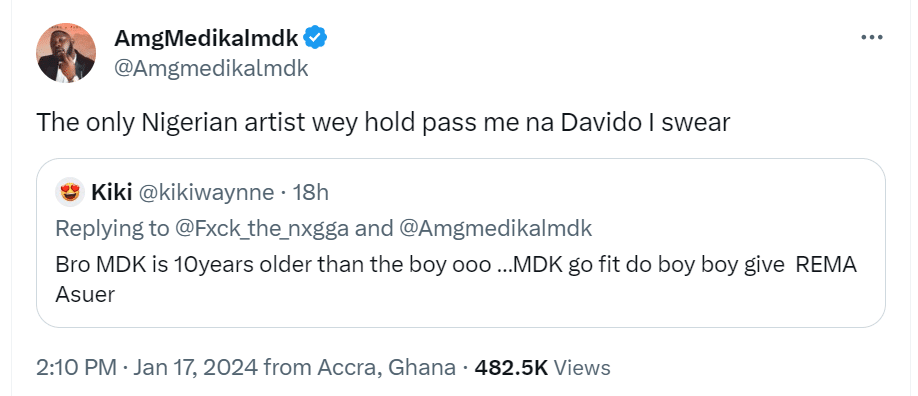Open Kiki's display name in quoted tweet

tap(111, 192)
